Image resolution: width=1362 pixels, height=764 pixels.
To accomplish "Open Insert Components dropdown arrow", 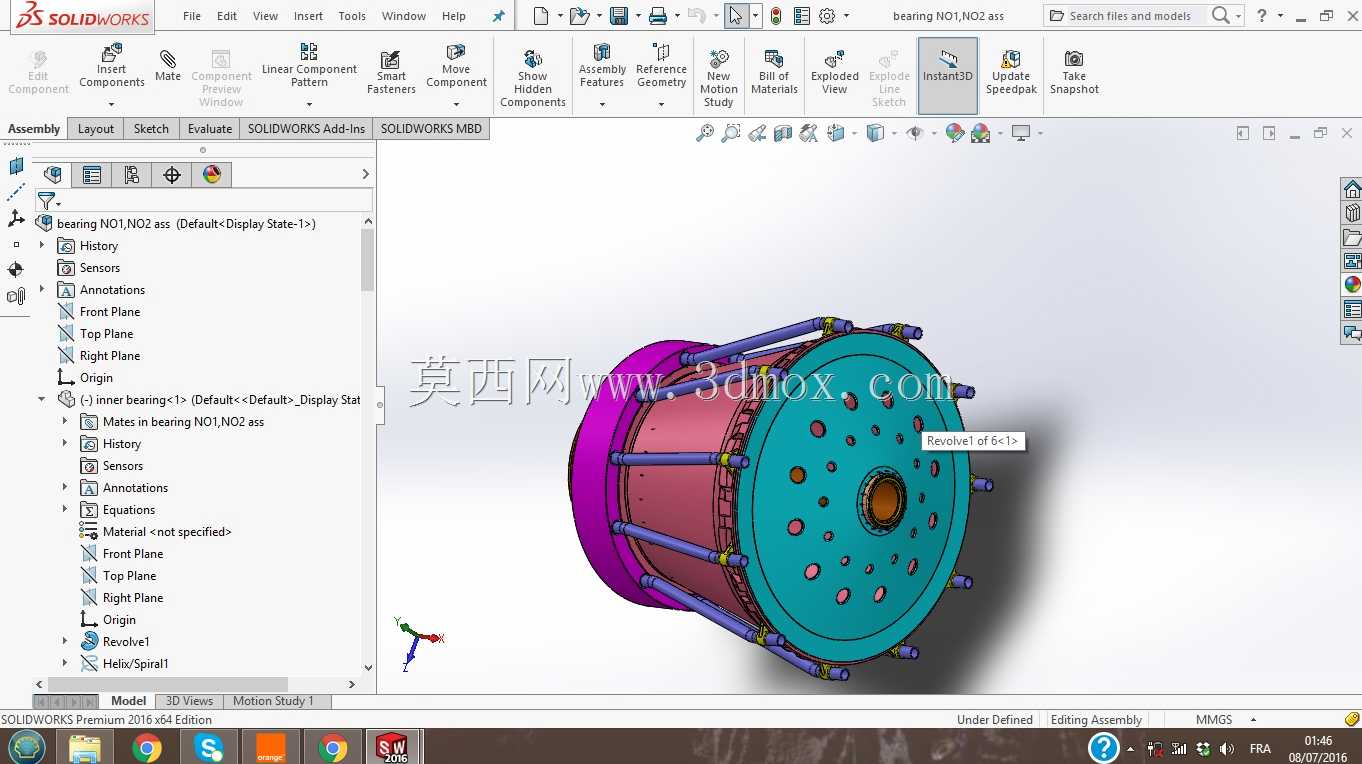I will tap(112, 104).
